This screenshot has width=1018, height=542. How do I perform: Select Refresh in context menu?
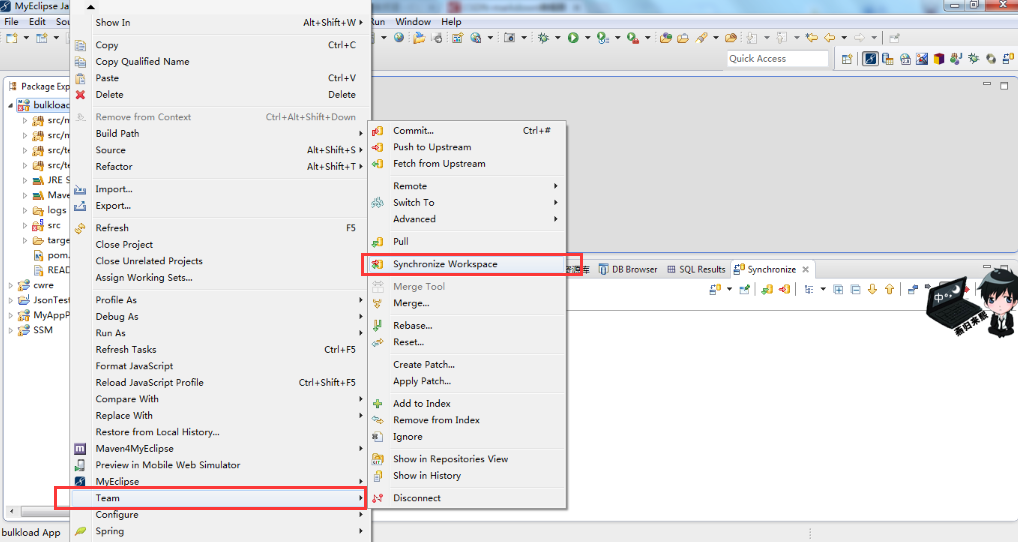coord(218,228)
